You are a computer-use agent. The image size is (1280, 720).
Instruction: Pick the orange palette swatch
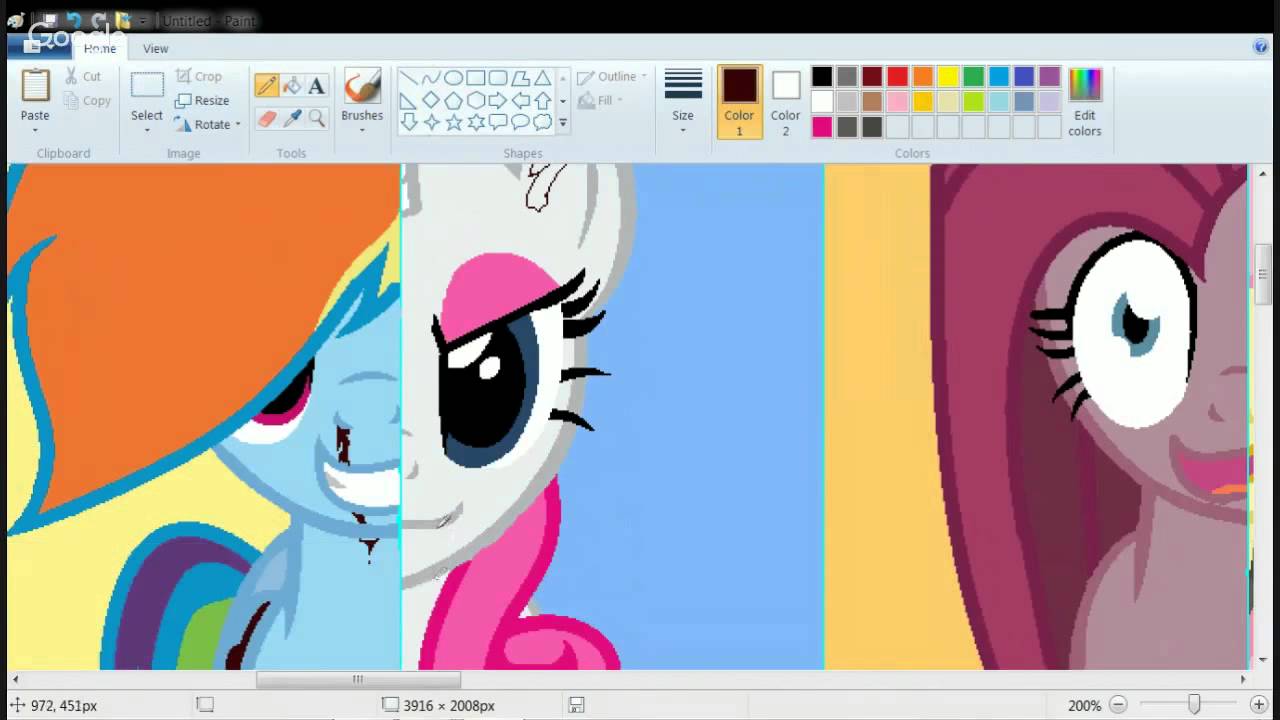[x=923, y=77]
